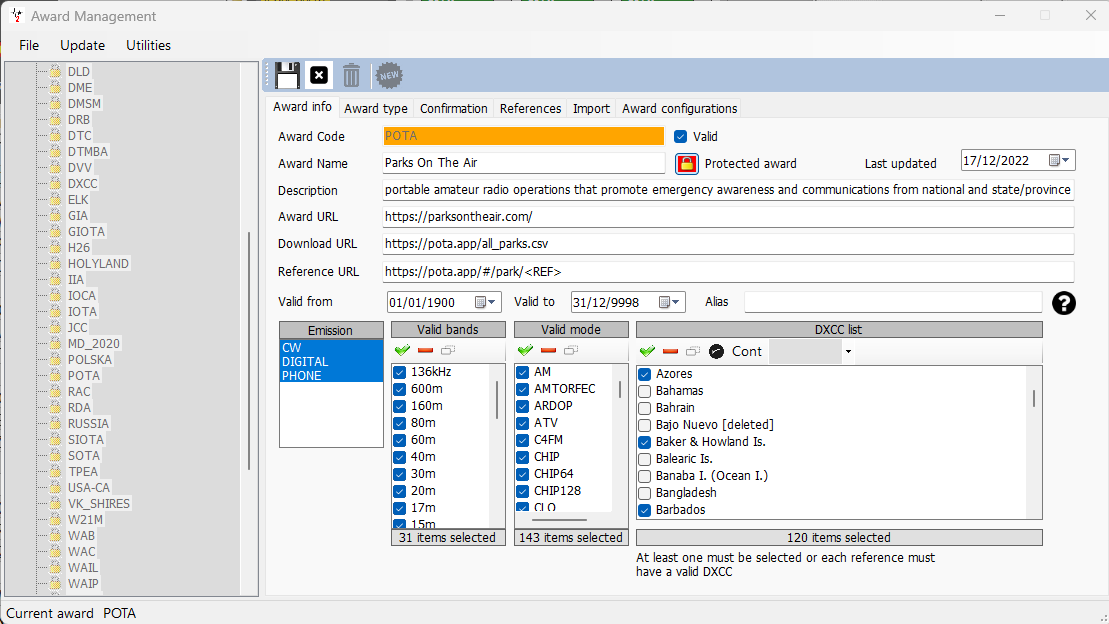This screenshot has width=1109, height=624.
Task: Switch to the Award configurations tab
Action: pos(680,108)
